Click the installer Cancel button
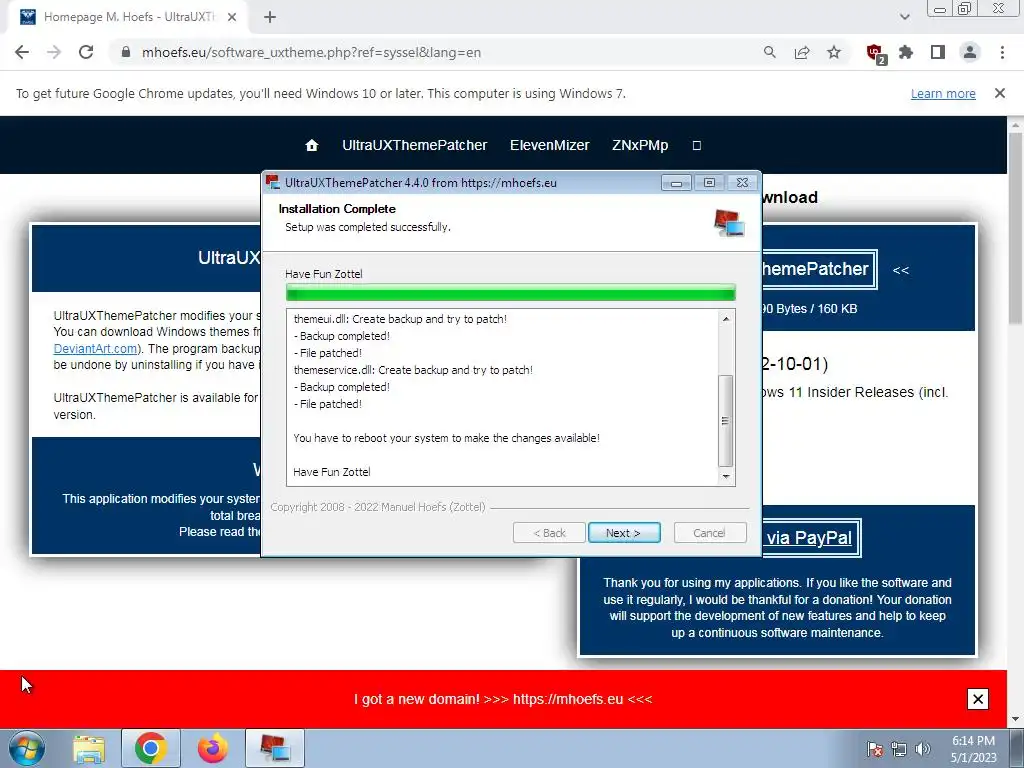Viewport: 1024px width, 768px height. tap(710, 533)
